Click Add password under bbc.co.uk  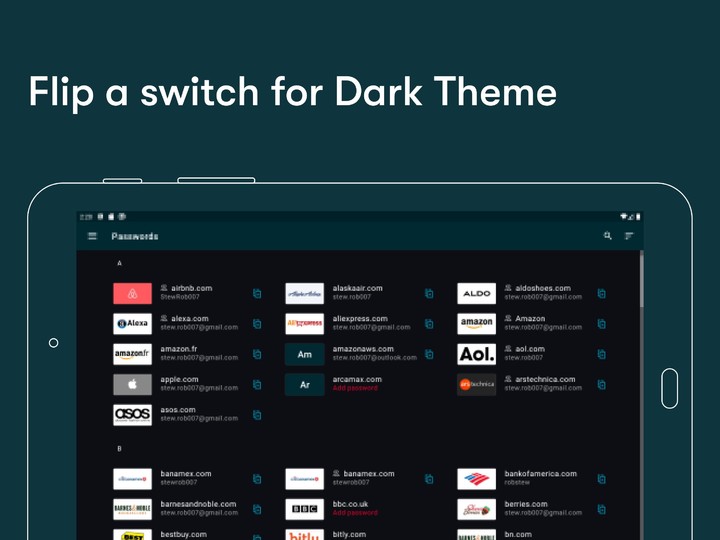click(x=355, y=513)
